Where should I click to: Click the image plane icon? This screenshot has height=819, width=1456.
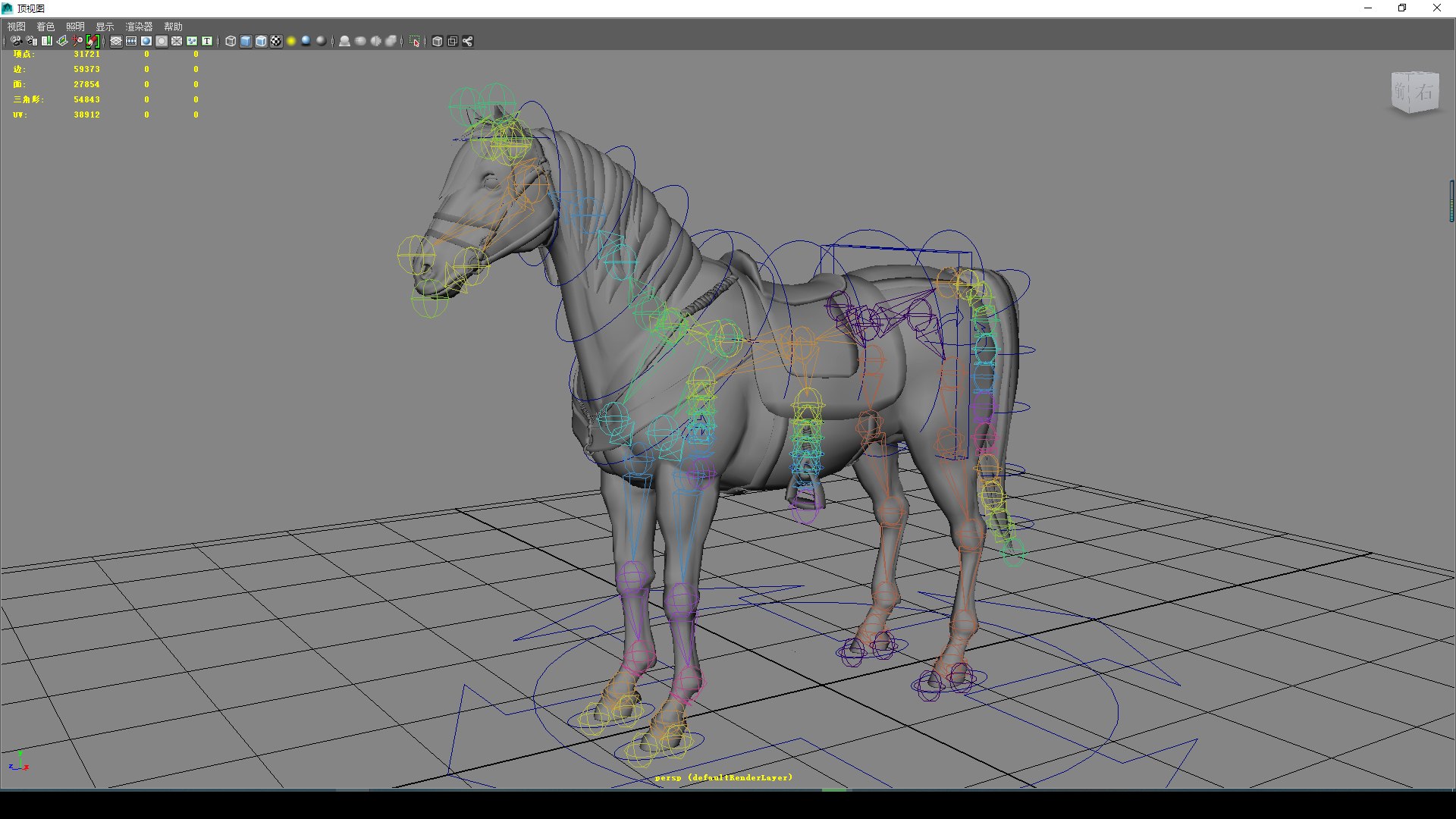pyautogui.click(x=62, y=41)
